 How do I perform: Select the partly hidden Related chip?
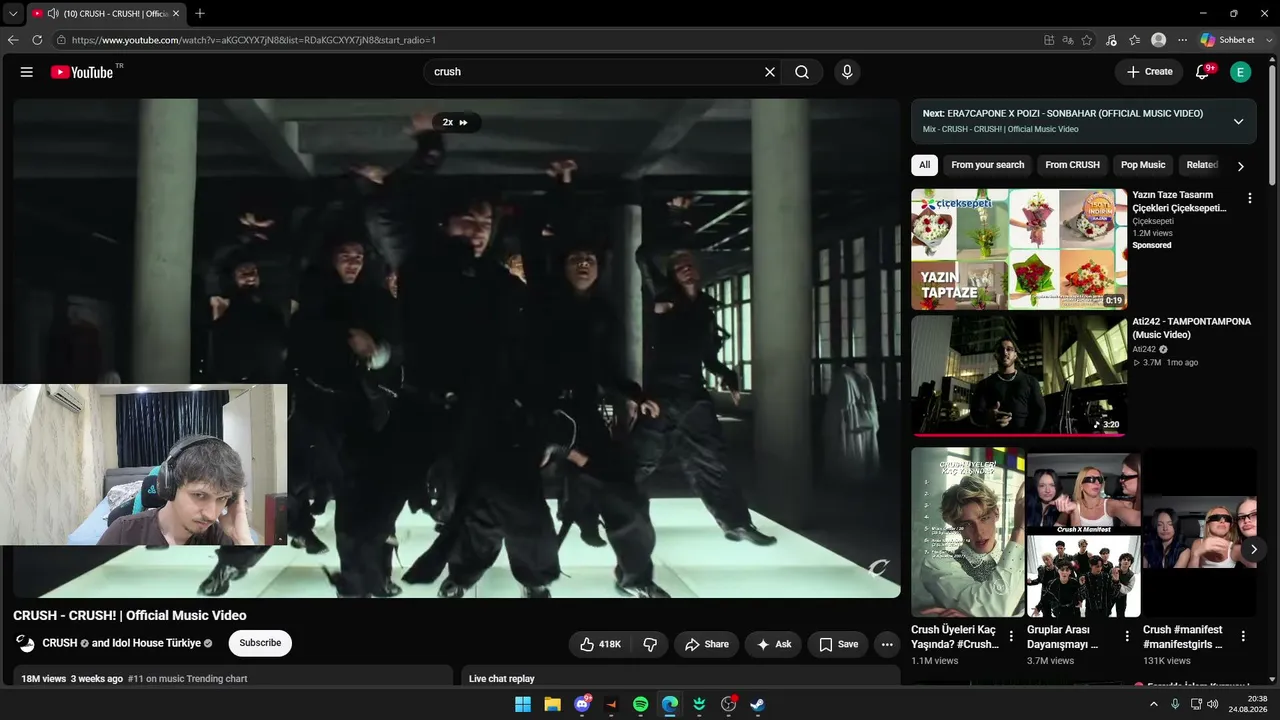(1201, 165)
